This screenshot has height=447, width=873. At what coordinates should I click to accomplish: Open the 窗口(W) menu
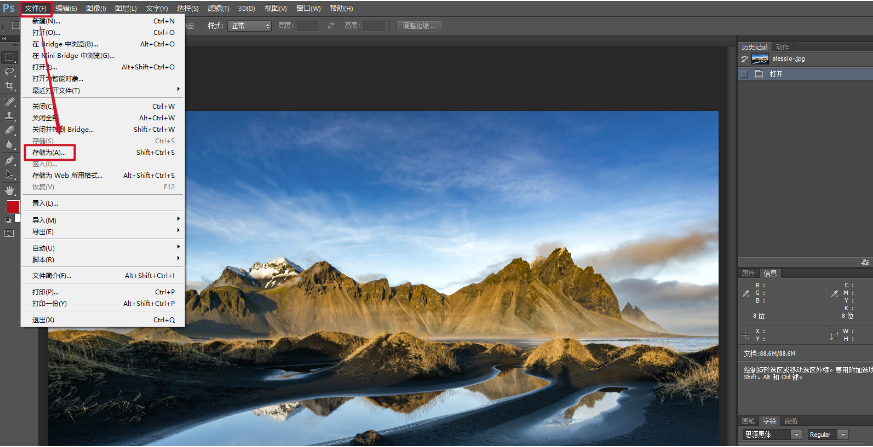coord(308,8)
